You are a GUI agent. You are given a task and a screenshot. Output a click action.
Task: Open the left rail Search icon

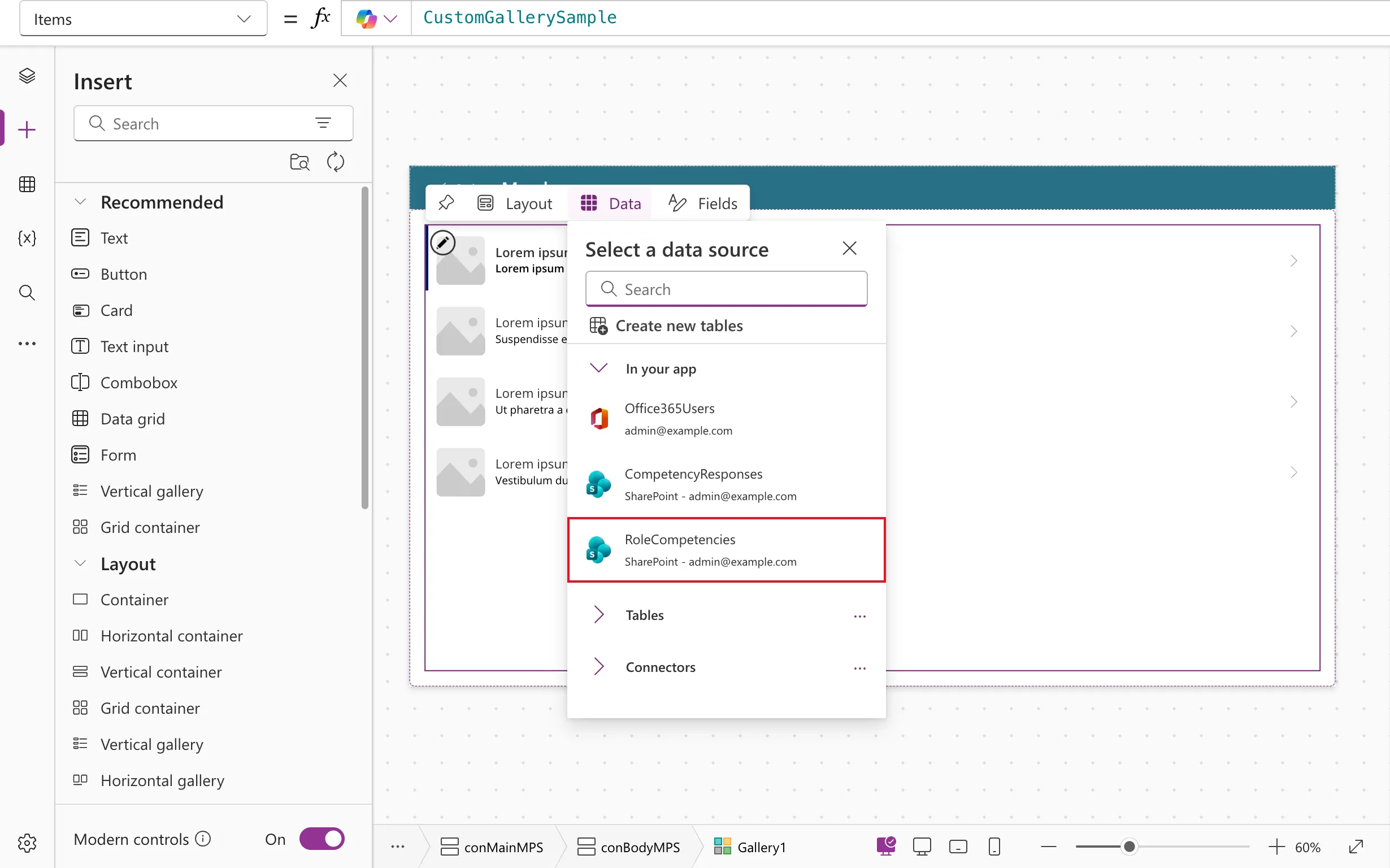27,292
